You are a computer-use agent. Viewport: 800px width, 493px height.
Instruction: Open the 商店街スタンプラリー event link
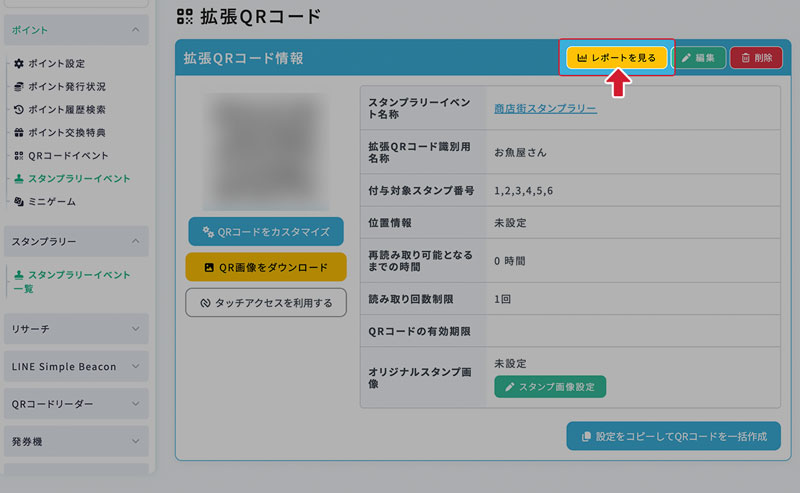545,108
